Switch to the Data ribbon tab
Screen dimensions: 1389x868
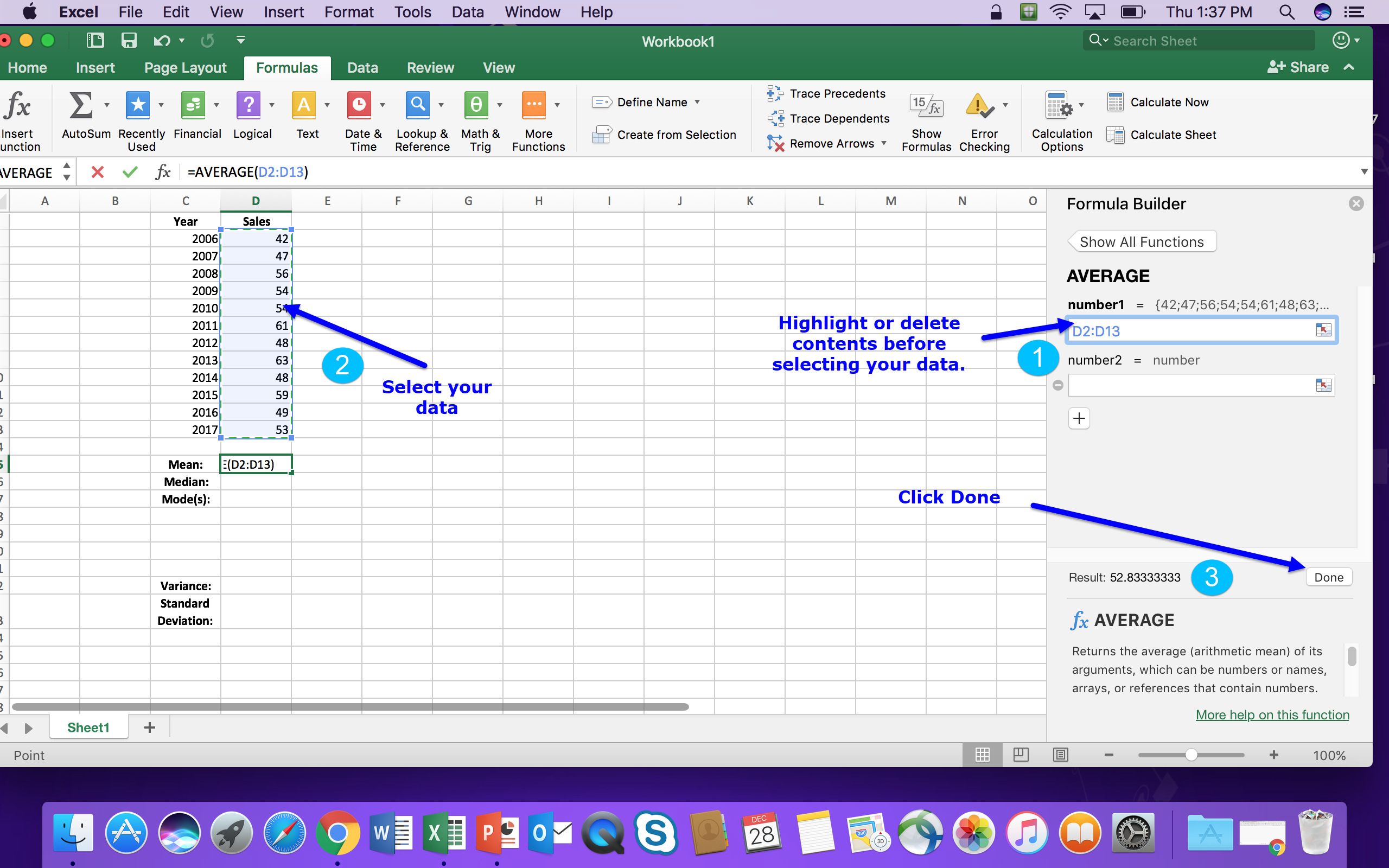pos(362,68)
